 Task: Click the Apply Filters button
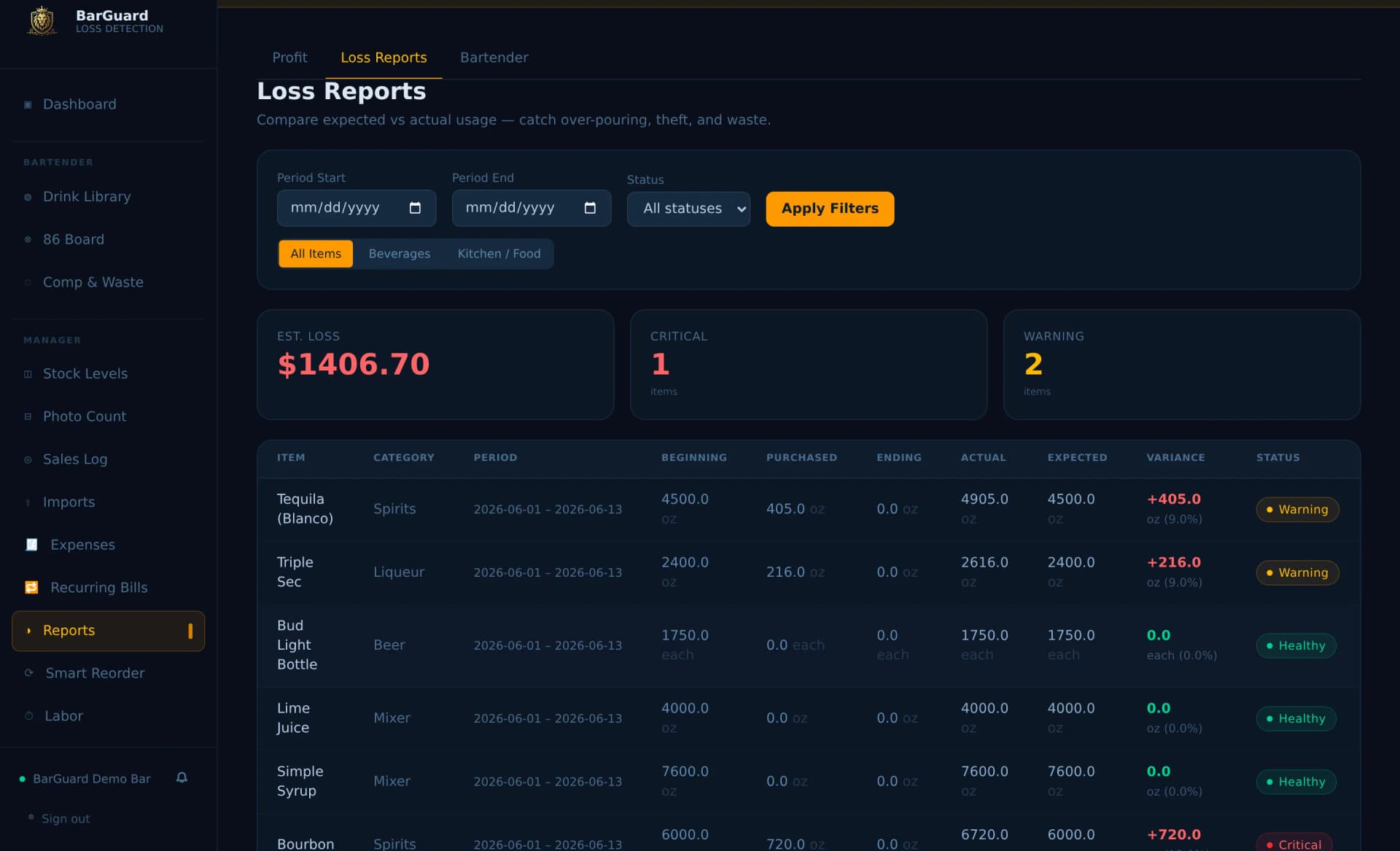coord(830,209)
